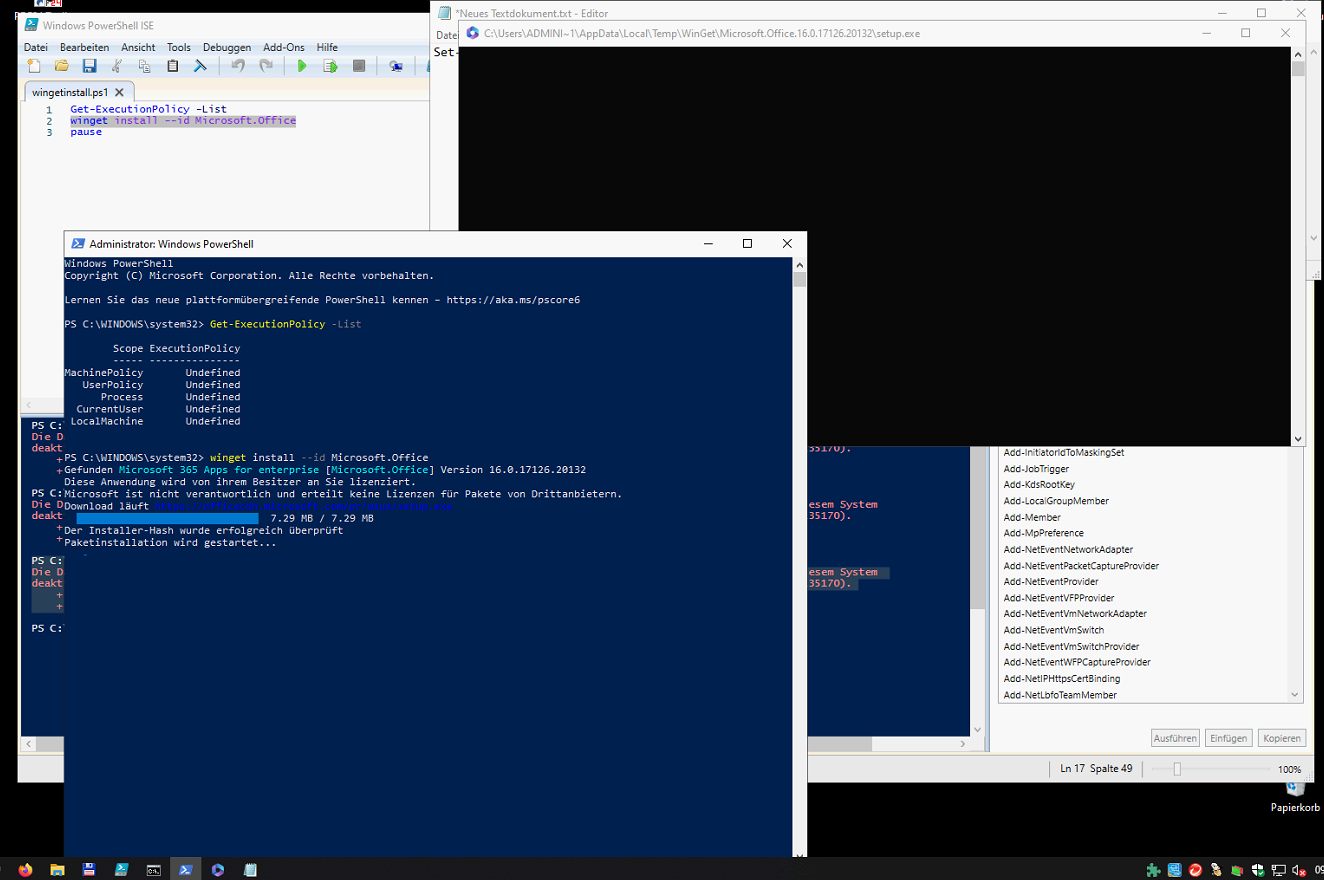Open Command Prompt taskbar icon
The height and width of the screenshot is (880, 1324).
153,869
